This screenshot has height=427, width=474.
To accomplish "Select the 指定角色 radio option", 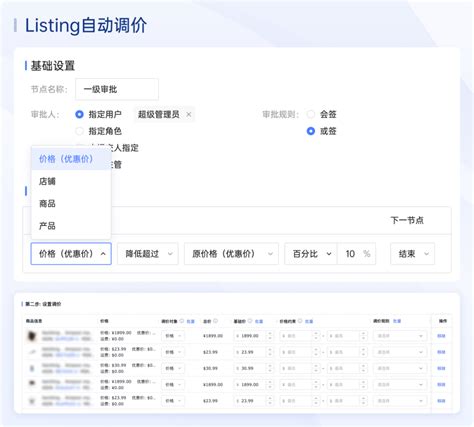I will pyautogui.click(x=79, y=131).
